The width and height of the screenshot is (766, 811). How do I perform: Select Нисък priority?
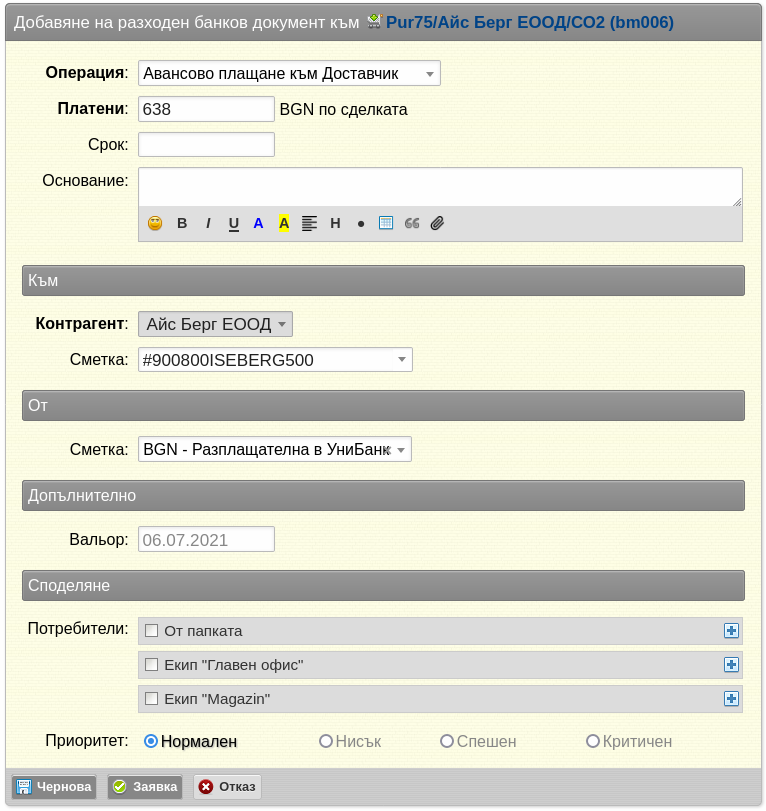click(326, 741)
